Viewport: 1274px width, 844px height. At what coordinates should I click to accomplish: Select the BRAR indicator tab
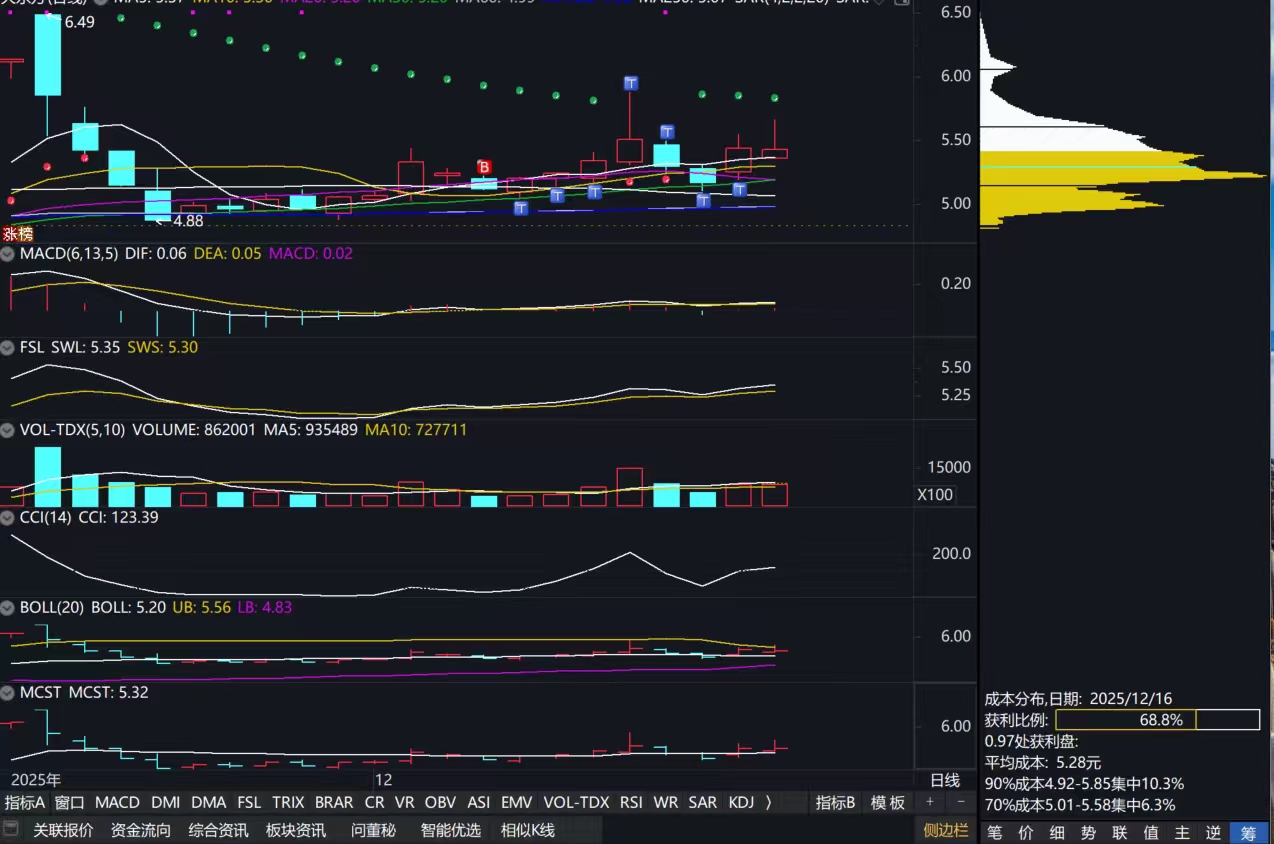(x=334, y=802)
